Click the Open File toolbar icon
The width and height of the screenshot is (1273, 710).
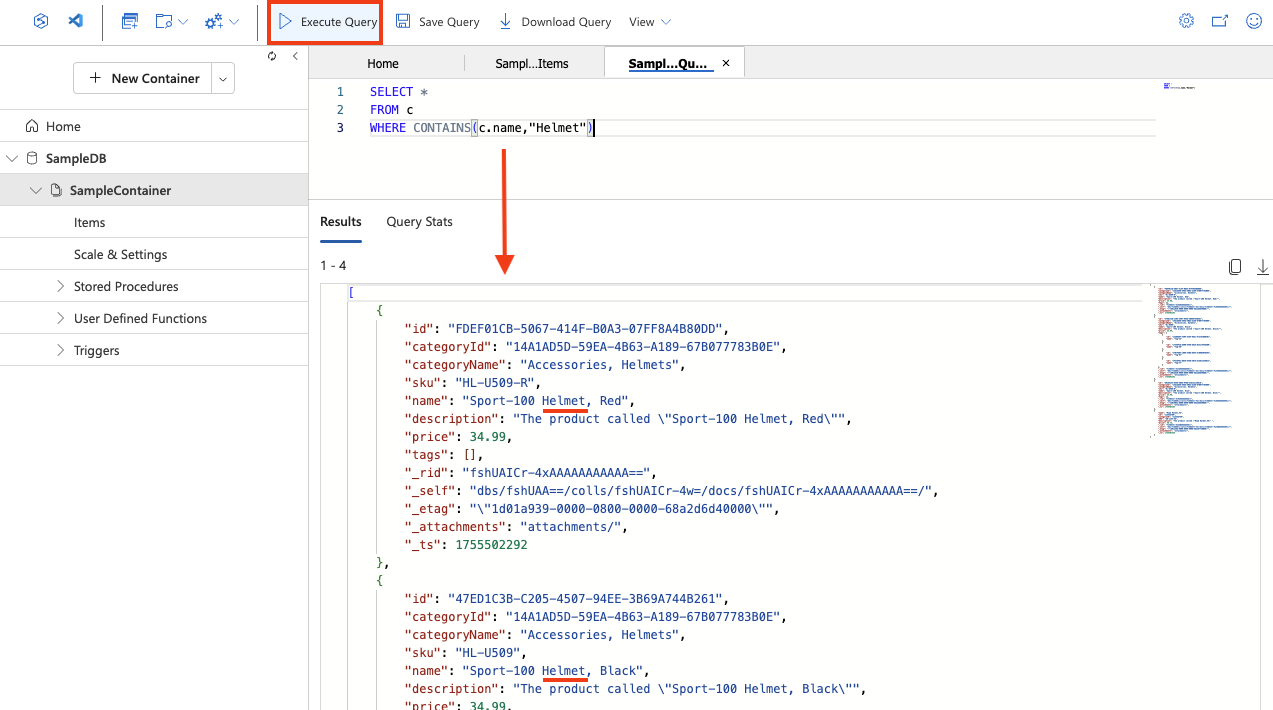(x=163, y=19)
